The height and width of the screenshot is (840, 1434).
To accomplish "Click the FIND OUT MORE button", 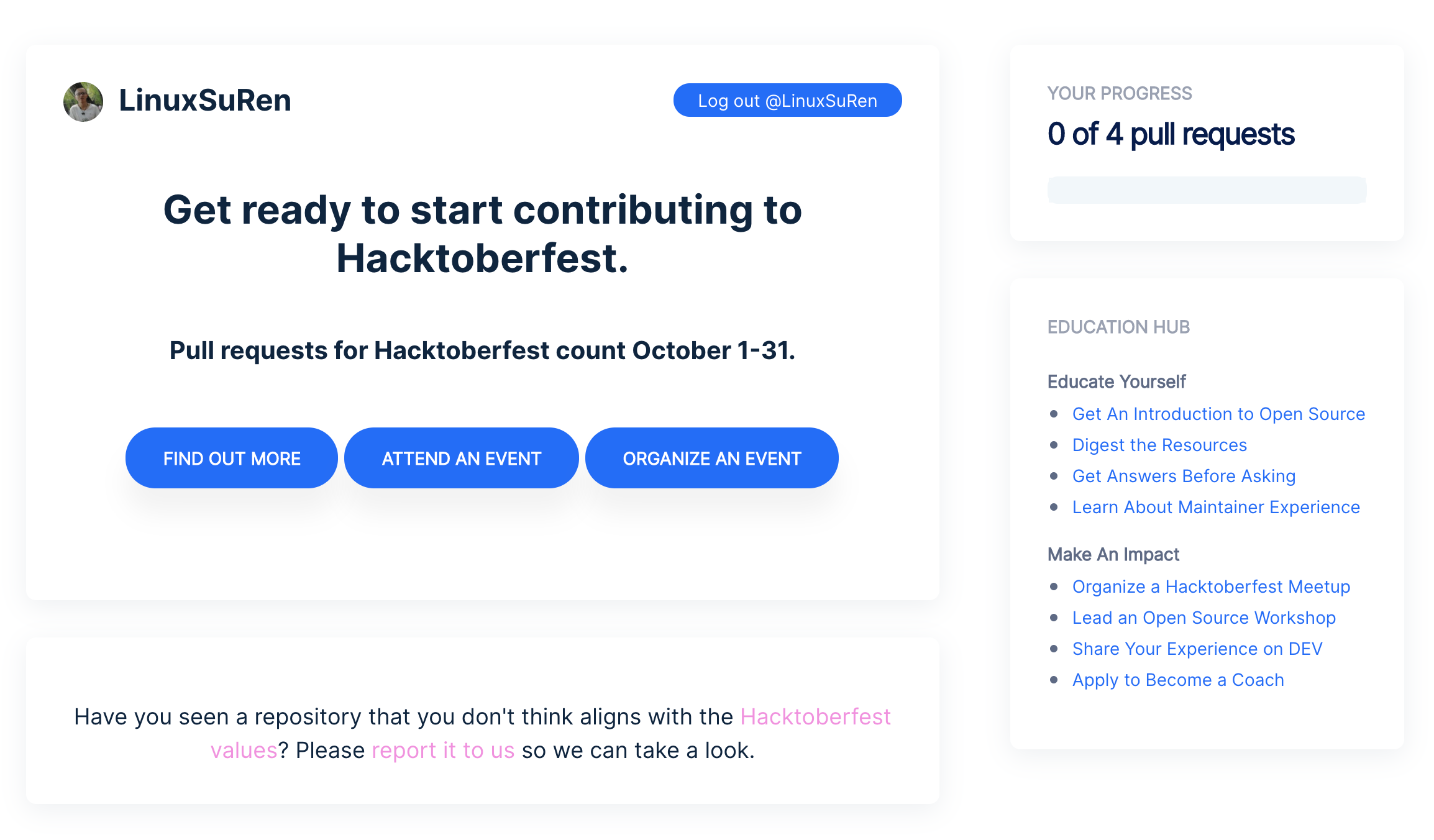I will (x=231, y=459).
